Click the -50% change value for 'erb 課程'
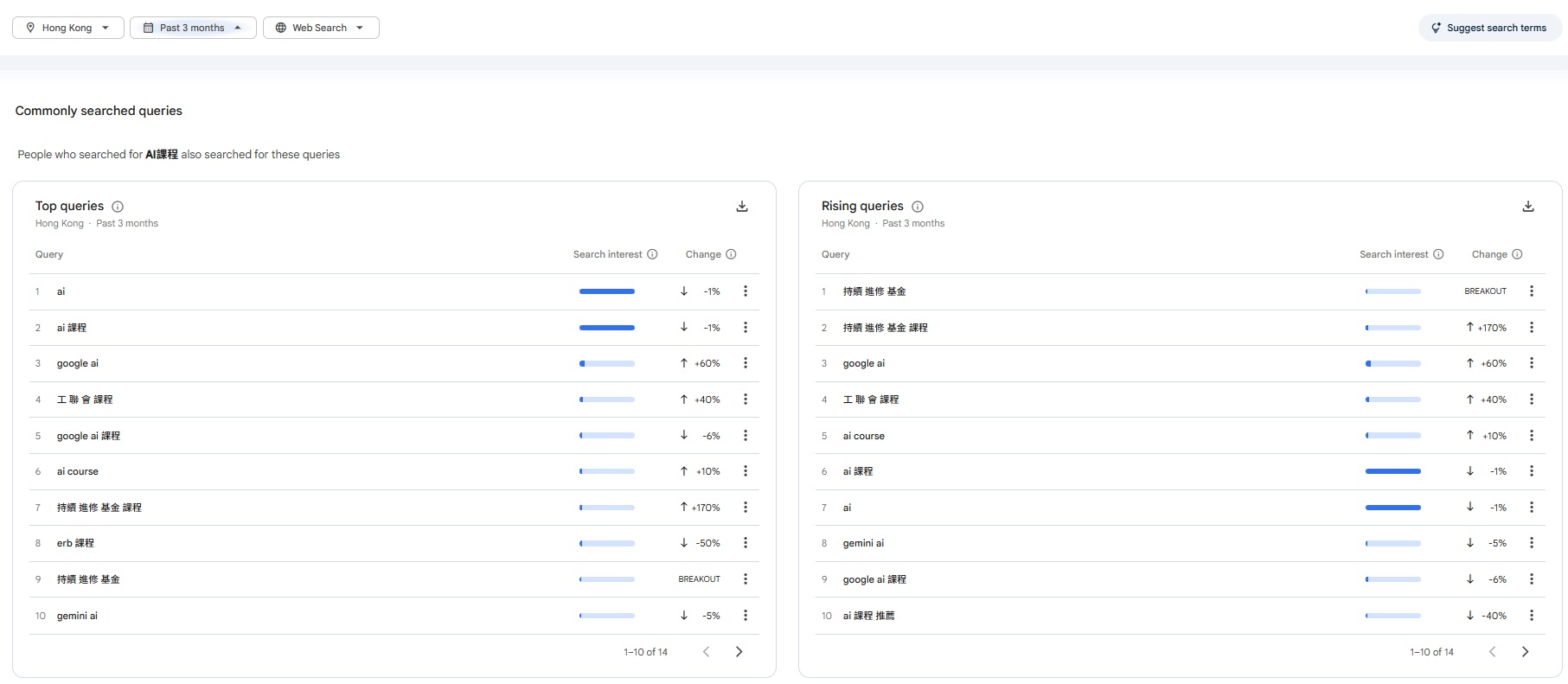1568x684 pixels. pyautogui.click(x=708, y=543)
